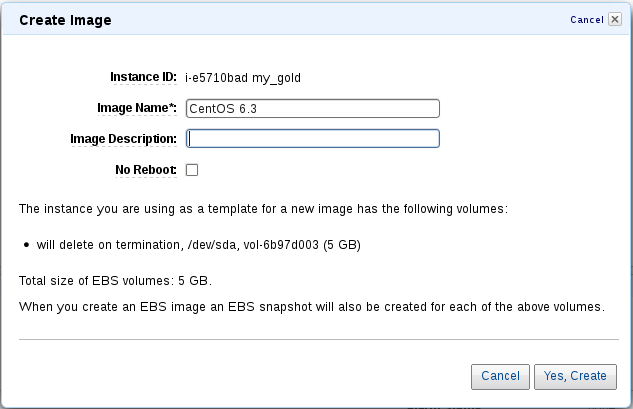
Task: Click the Cancel link in the title bar
Action: (x=586, y=19)
